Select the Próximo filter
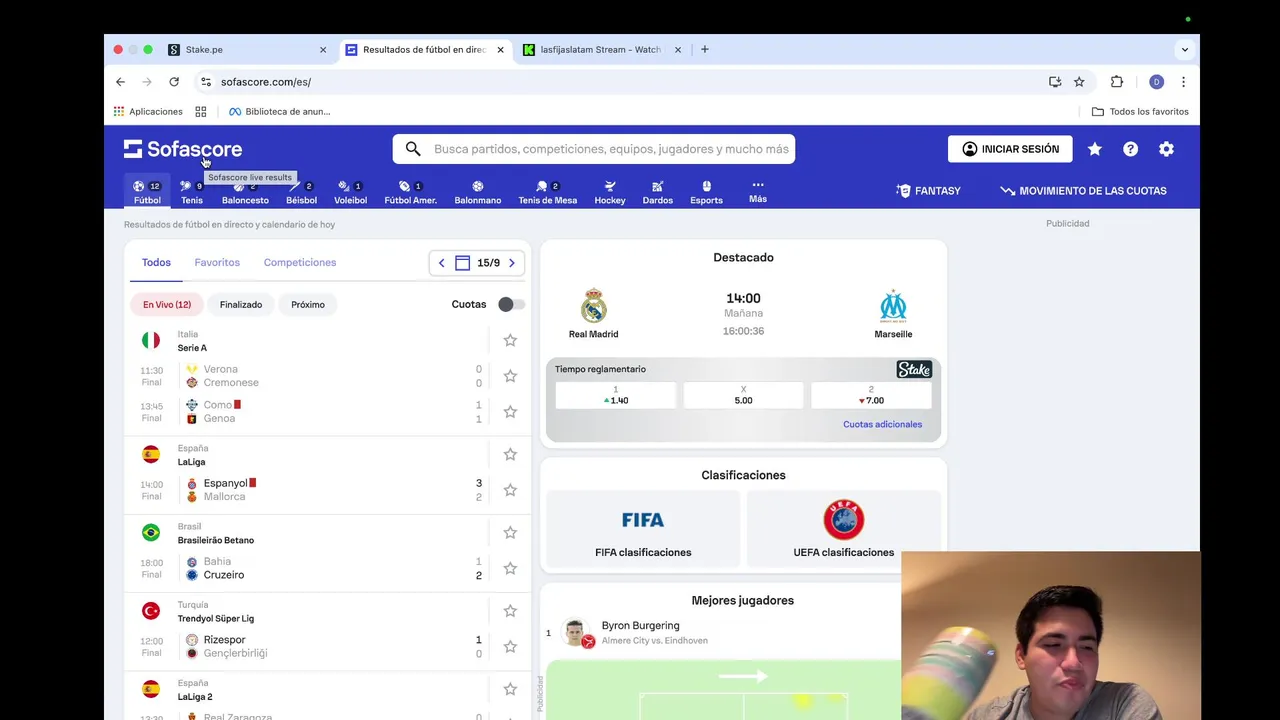Image resolution: width=1280 pixels, height=720 pixels. (308, 304)
